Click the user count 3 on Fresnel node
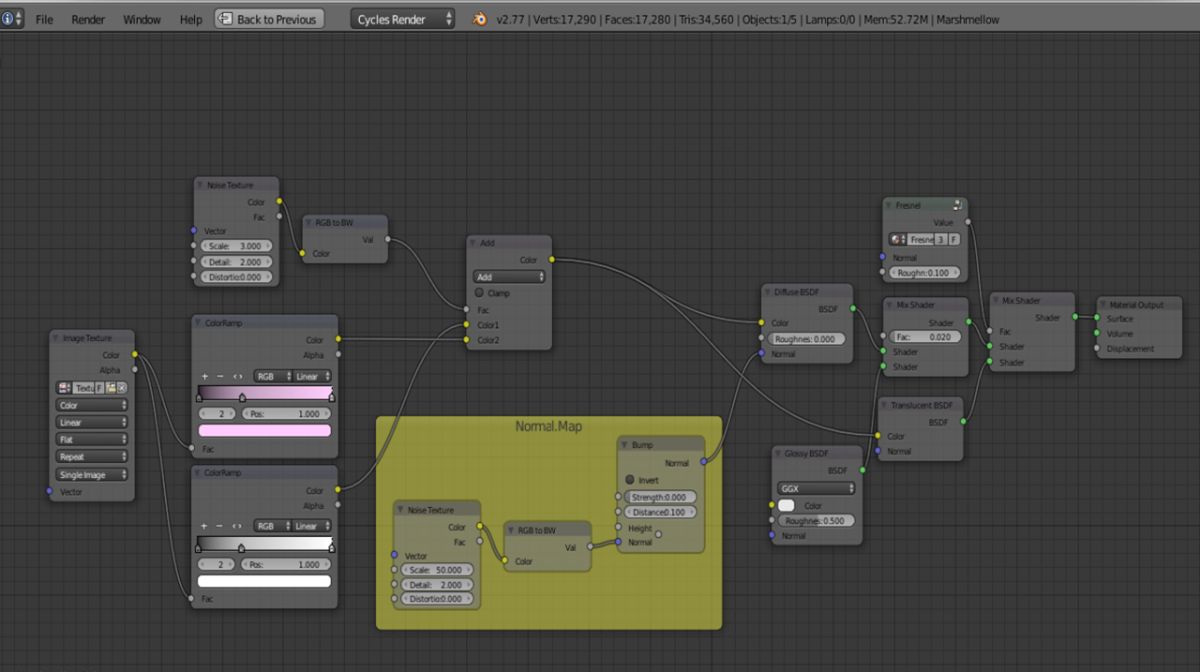Image resolution: width=1200 pixels, height=672 pixels. [941, 240]
